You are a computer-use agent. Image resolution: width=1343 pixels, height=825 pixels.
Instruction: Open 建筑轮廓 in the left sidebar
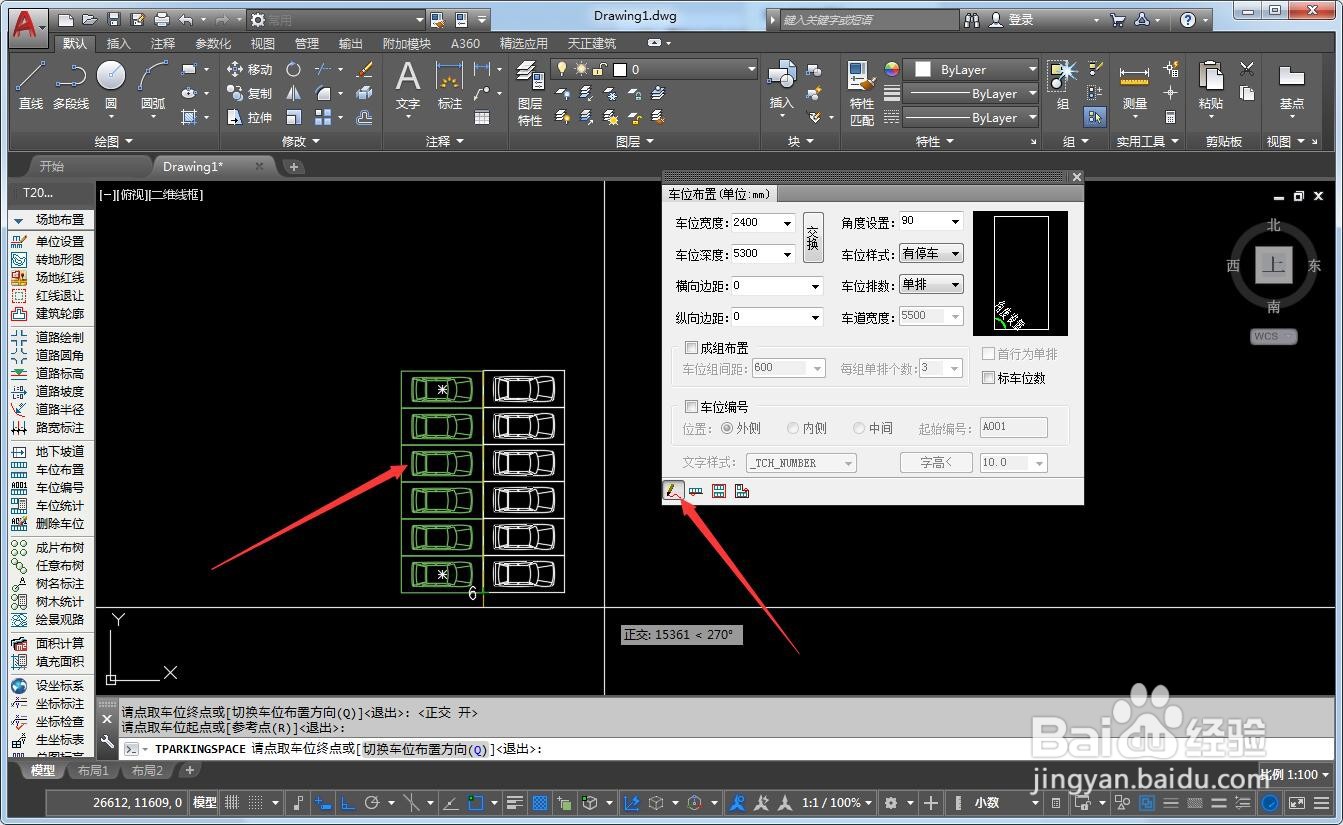47,313
